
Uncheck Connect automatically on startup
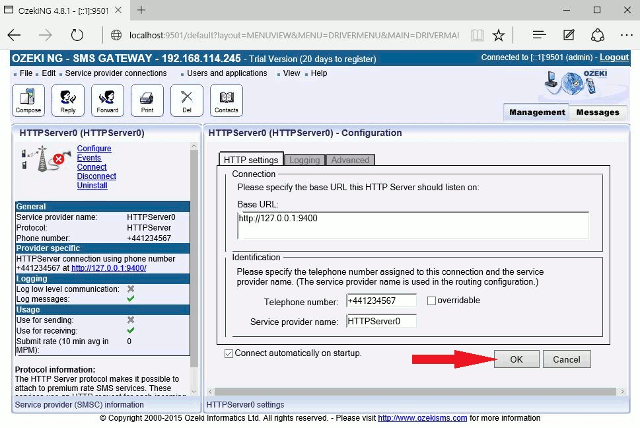click(230, 353)
